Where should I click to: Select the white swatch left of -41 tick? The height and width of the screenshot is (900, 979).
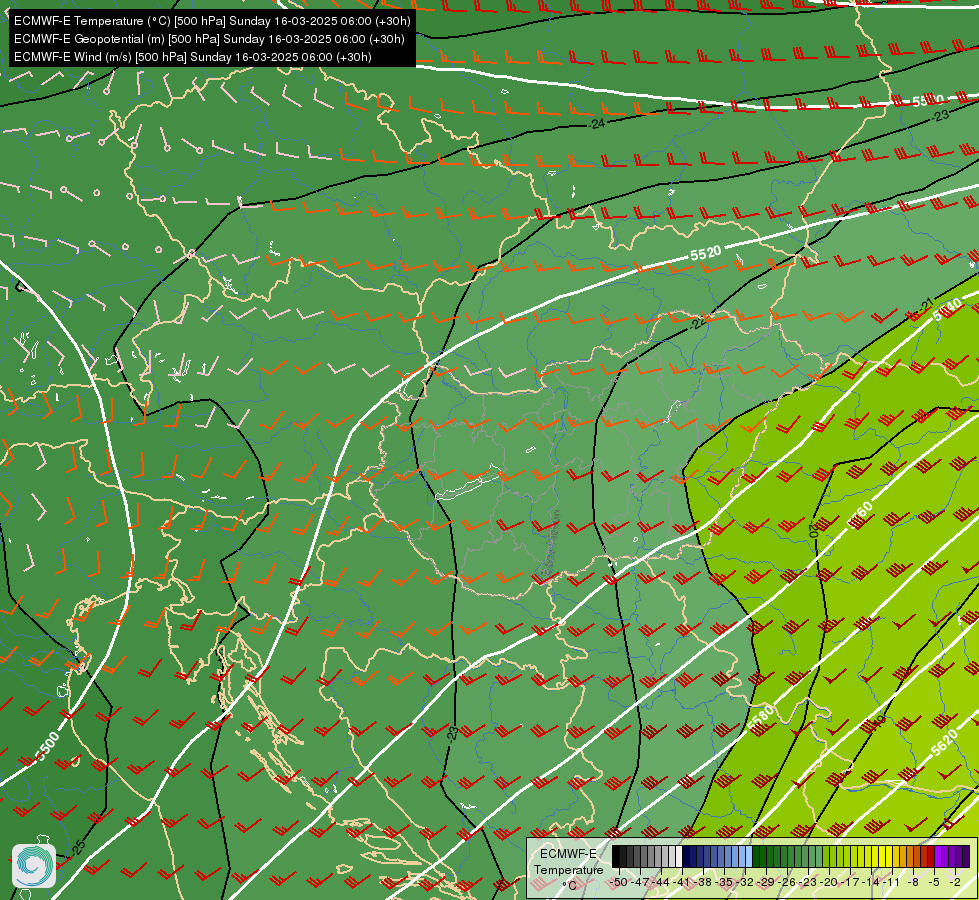(x=679, y=856)
